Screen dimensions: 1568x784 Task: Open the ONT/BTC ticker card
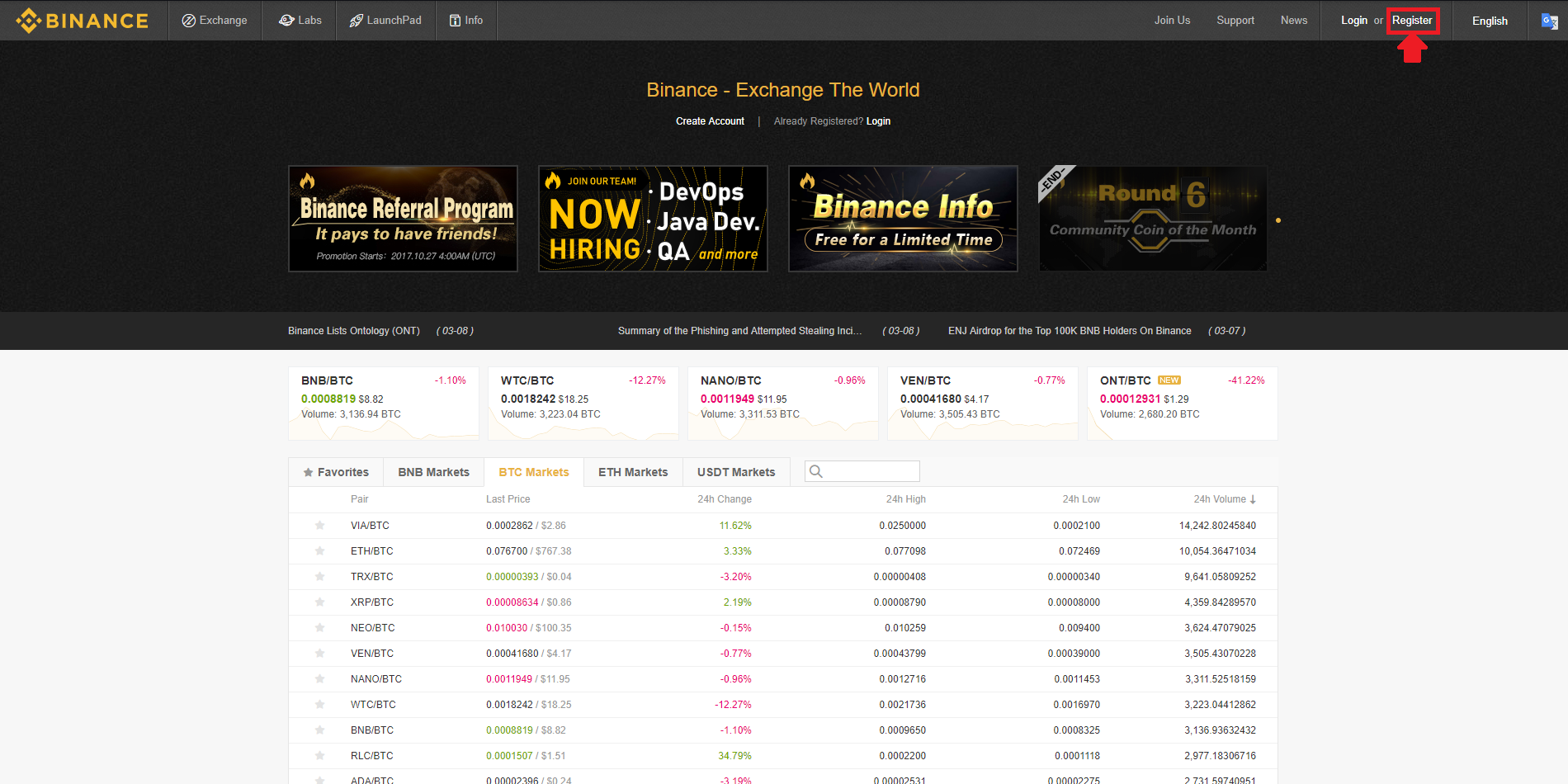(x=1183, y=404)
